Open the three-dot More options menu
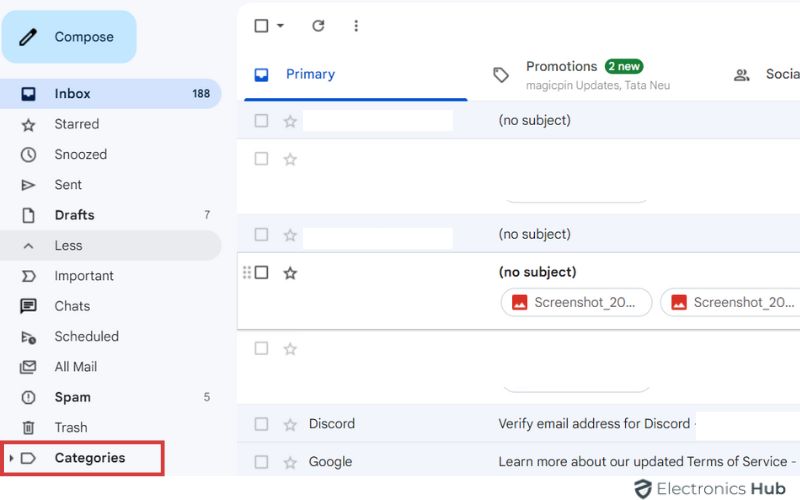800x500 pixels. tap(356, 26)
